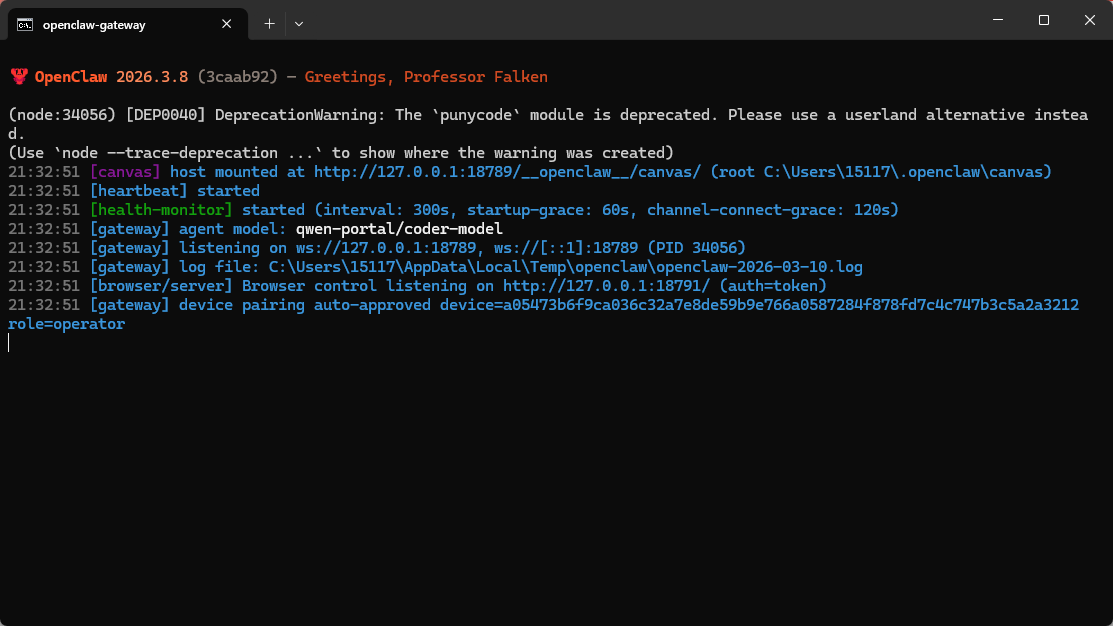Click the model name 'qwen-portal/coder-model'

click(x=399, y=229)
